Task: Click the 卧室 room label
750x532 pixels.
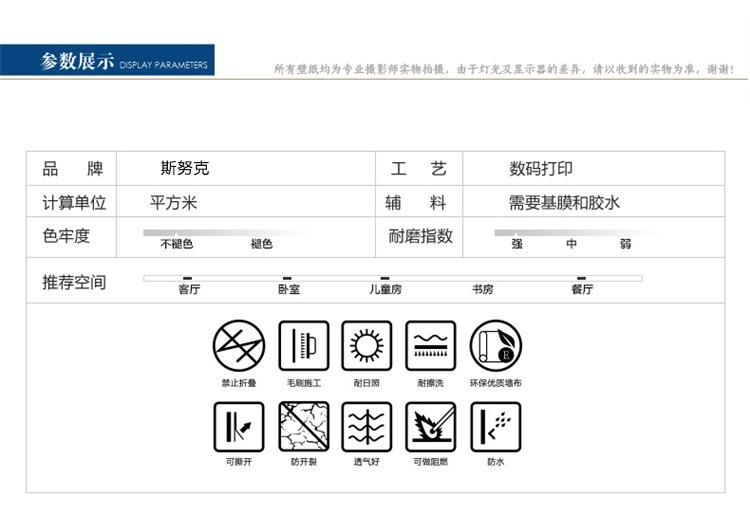Action: pos(289,289)
